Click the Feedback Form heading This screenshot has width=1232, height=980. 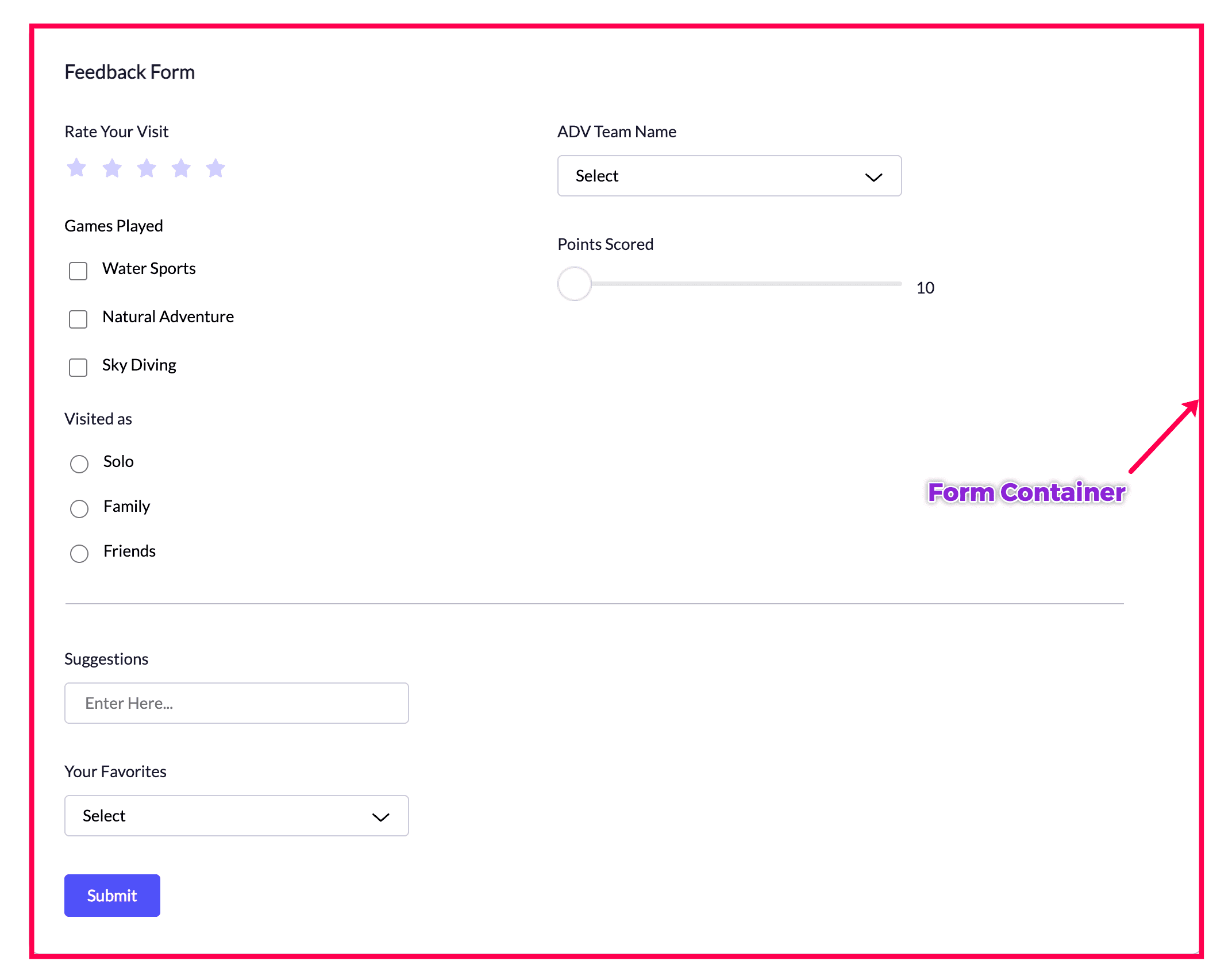click(x=129, y=72)
